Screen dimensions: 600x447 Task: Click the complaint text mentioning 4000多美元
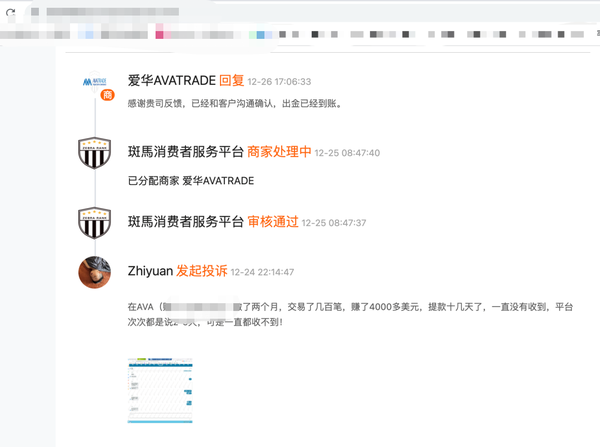point(350,315)
